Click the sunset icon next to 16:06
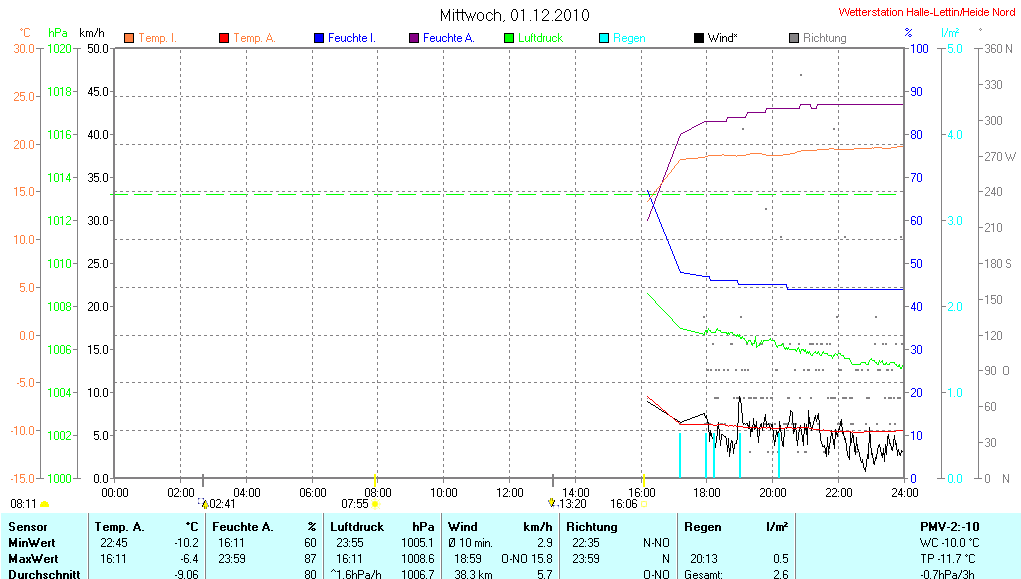Viewport: 1021px width, 579px height. [644, 504]
